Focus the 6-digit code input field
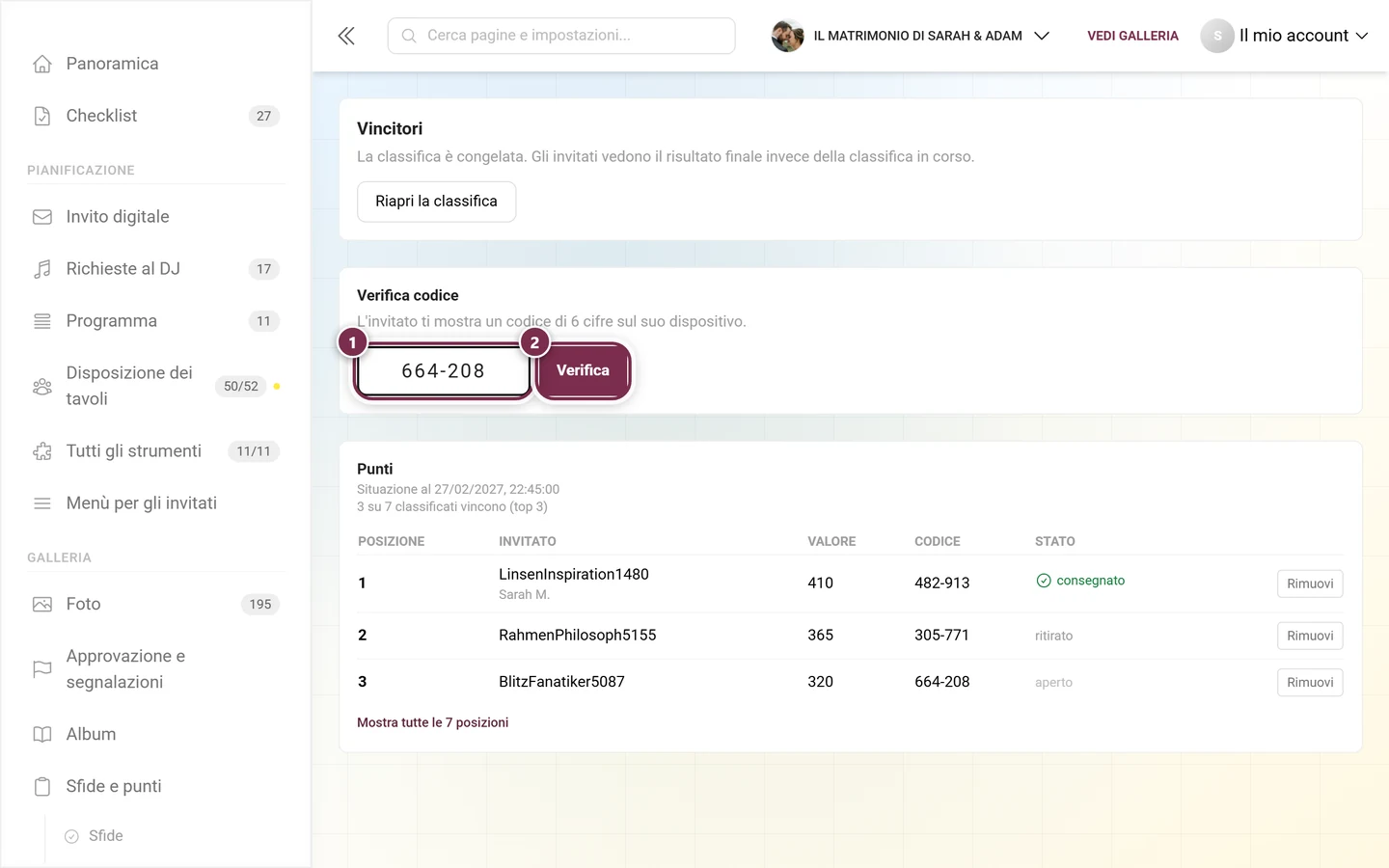This screenshot has width=1389, height=868. (x=443, y=371)
